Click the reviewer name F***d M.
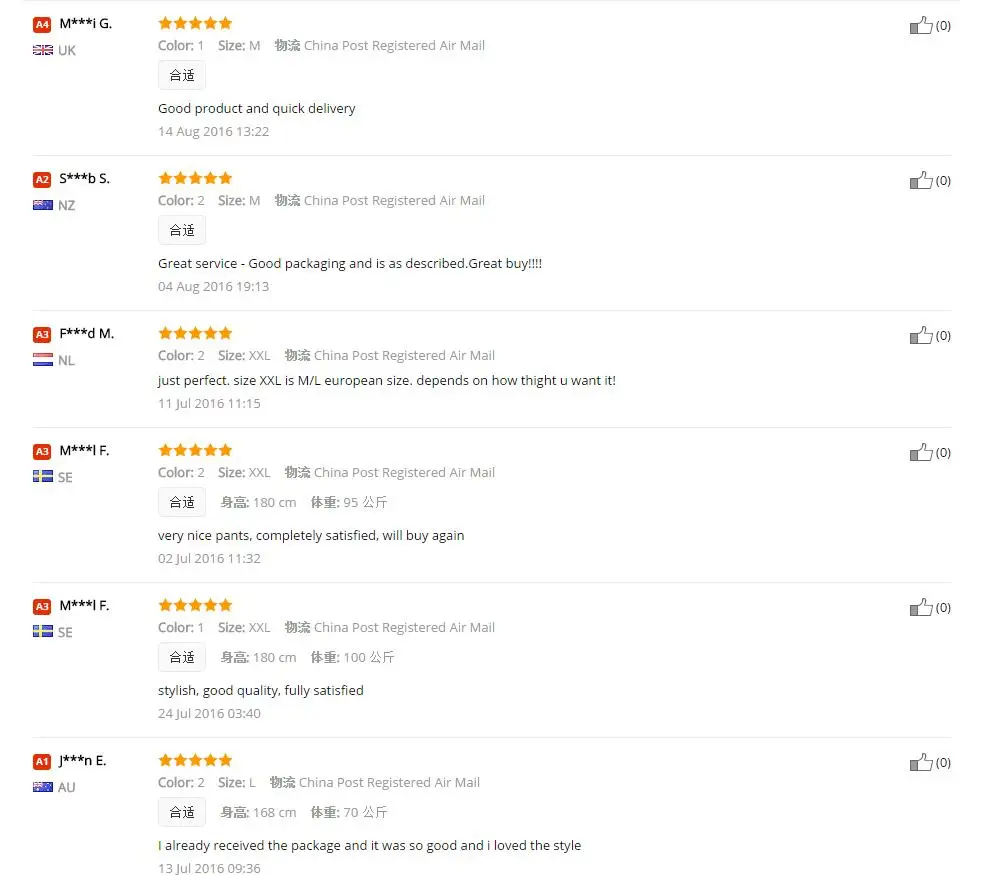Image resolution: width=986 pixels, height=875 pixels. tap(87, 333)
